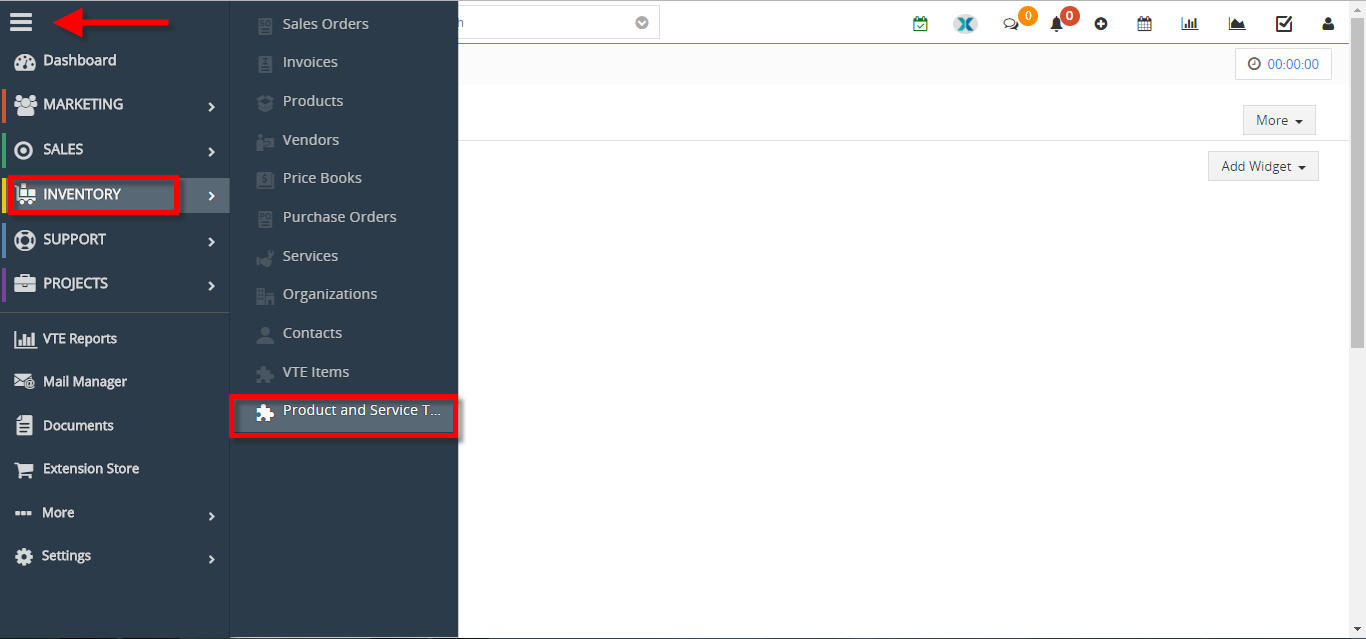Click the 00:00:00 timer button
The width and height of the screenshot is (1366, 639).
click(1283, 64)
